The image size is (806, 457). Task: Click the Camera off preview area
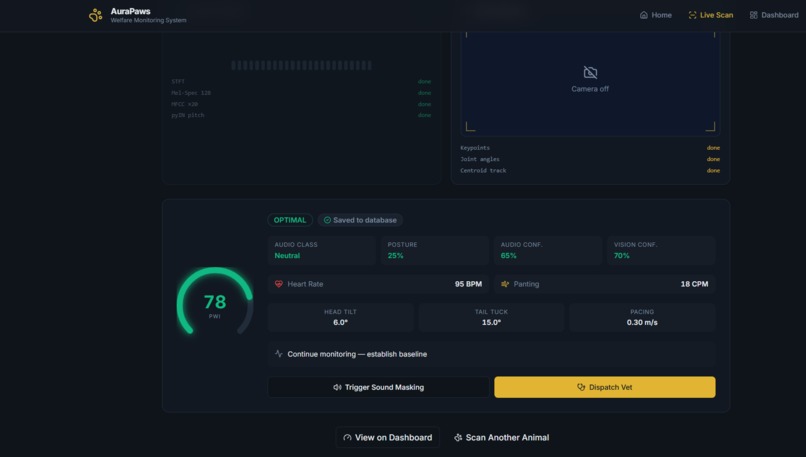(590, 82)
